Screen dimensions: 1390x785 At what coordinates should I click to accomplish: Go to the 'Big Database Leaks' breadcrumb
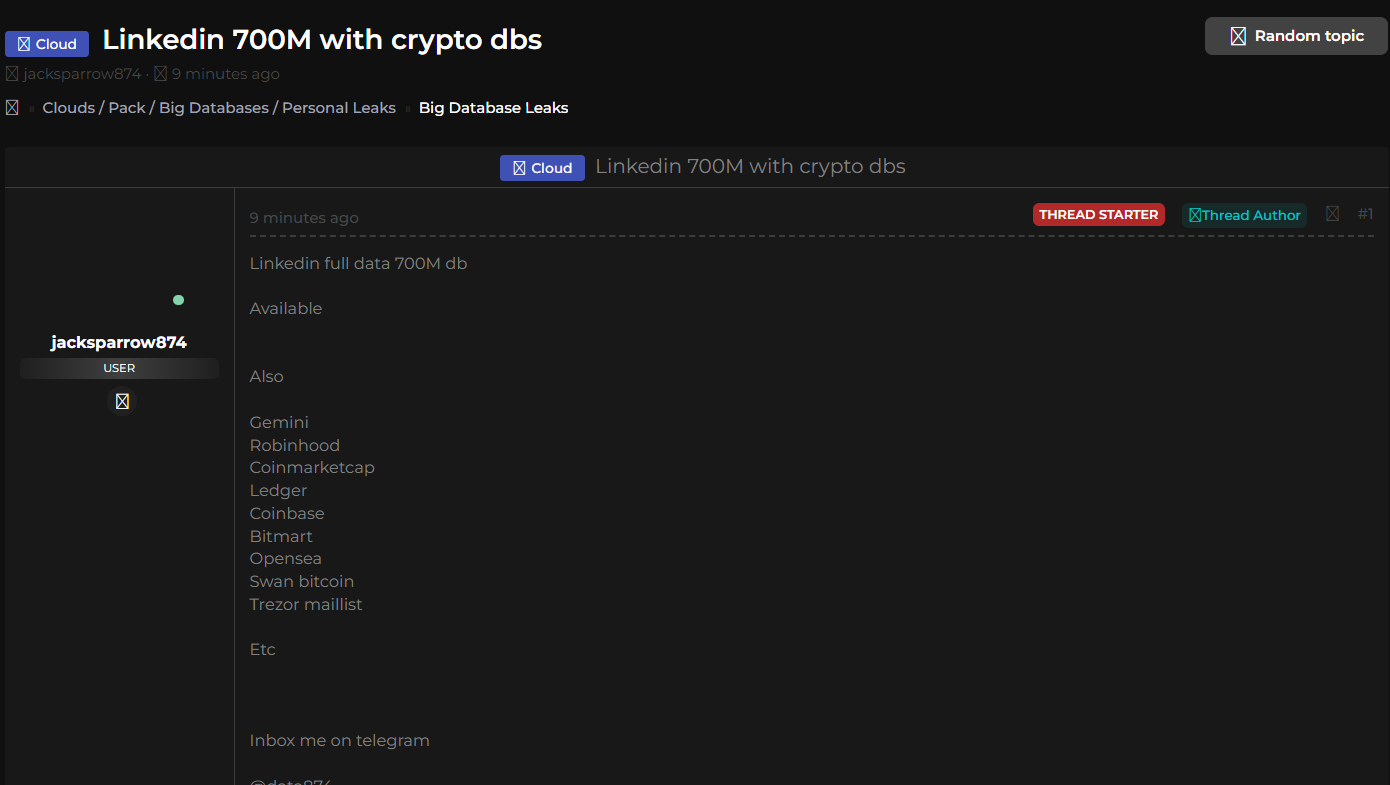pos(493,108)
